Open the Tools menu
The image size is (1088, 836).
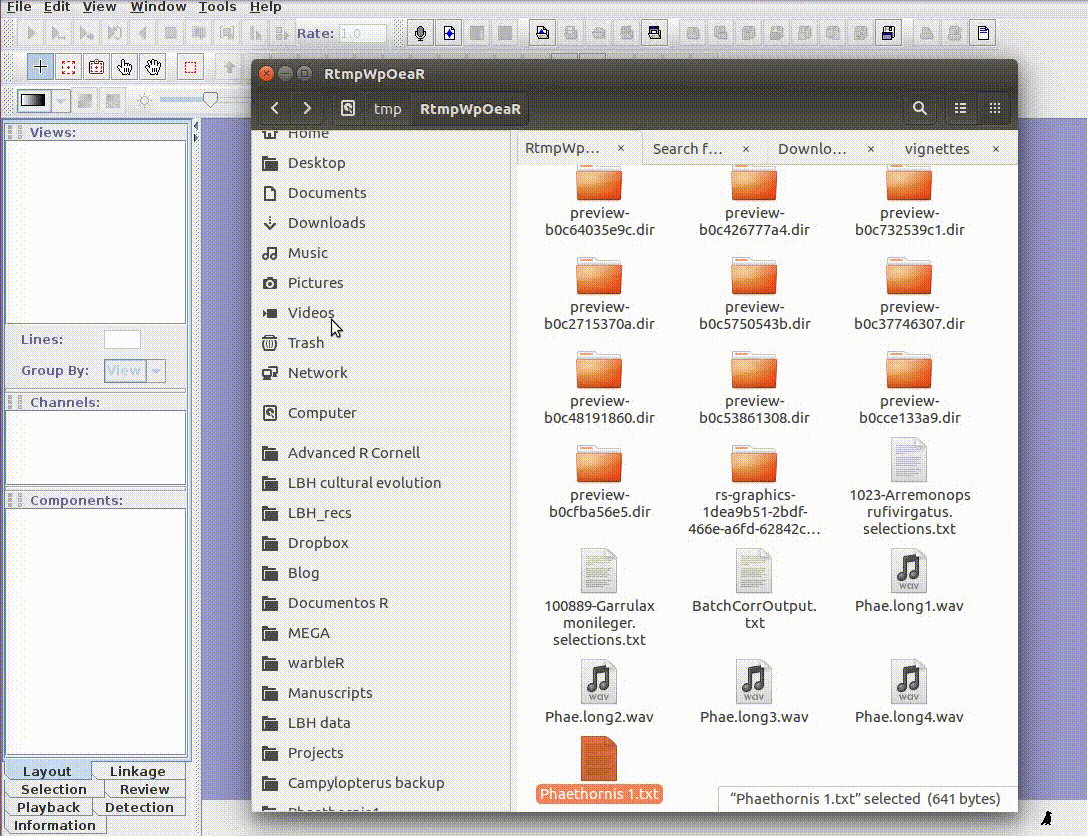pos(217,7)
